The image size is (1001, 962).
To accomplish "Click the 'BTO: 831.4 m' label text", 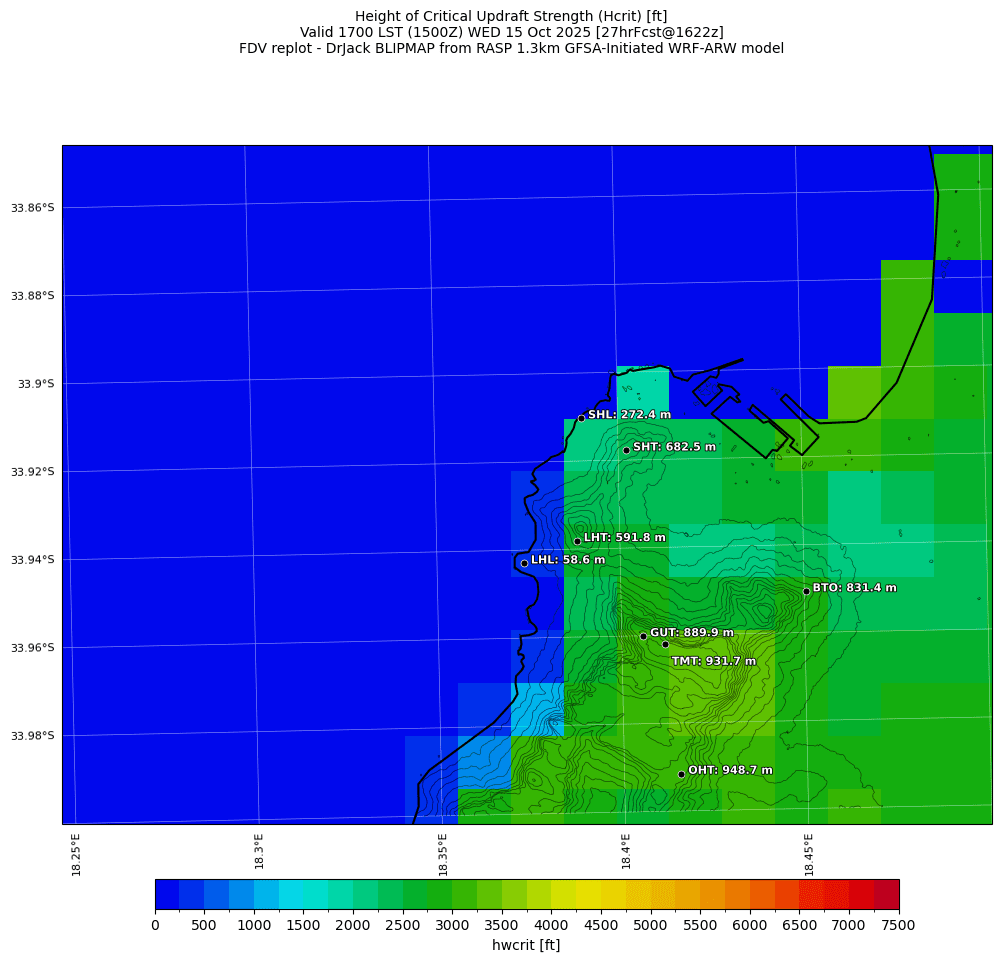I will 854,588.
